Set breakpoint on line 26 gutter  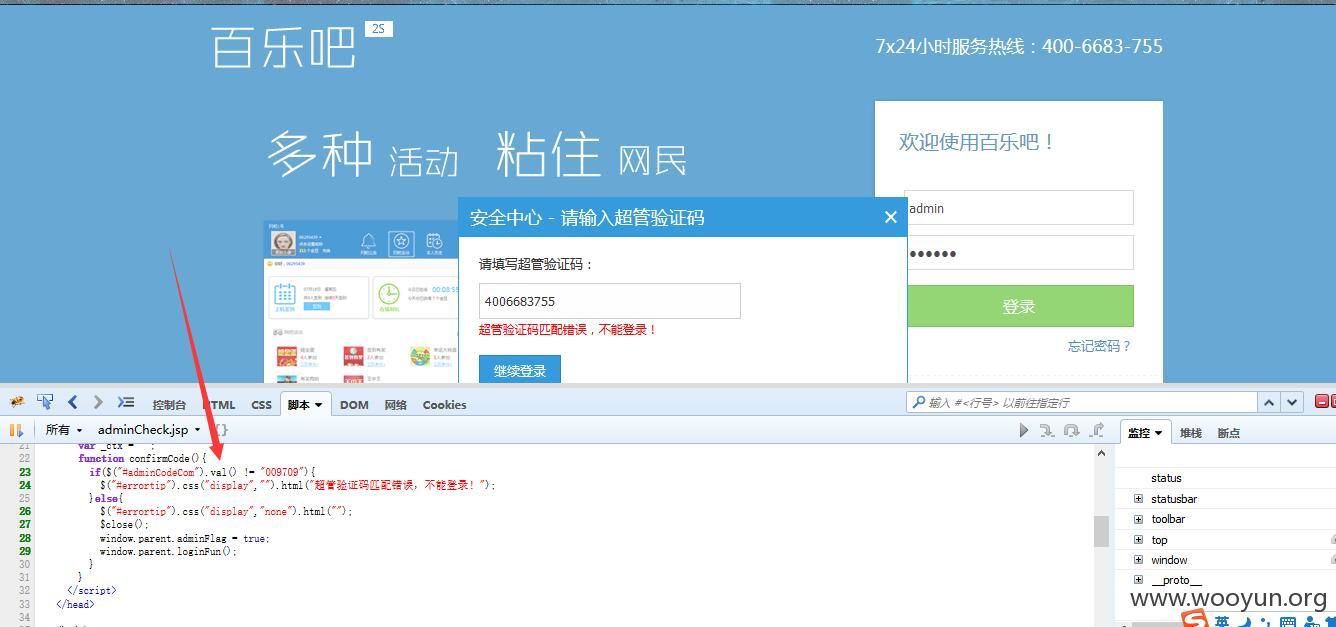pyautogui.click(x=24, y=511)
